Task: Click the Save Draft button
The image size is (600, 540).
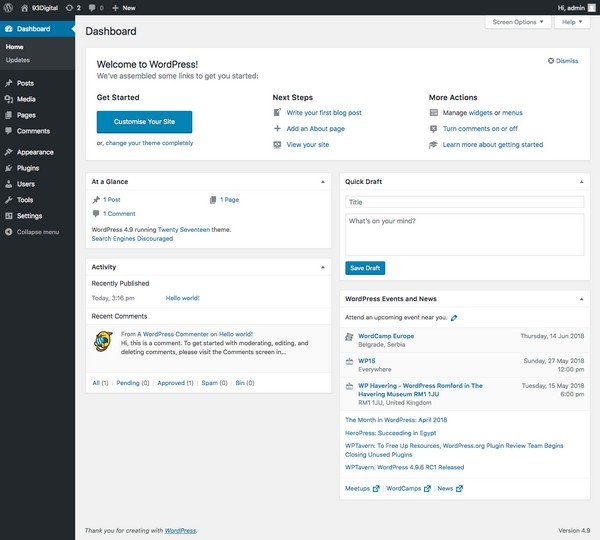Action: pyautogui.click(x=365, y=268)
